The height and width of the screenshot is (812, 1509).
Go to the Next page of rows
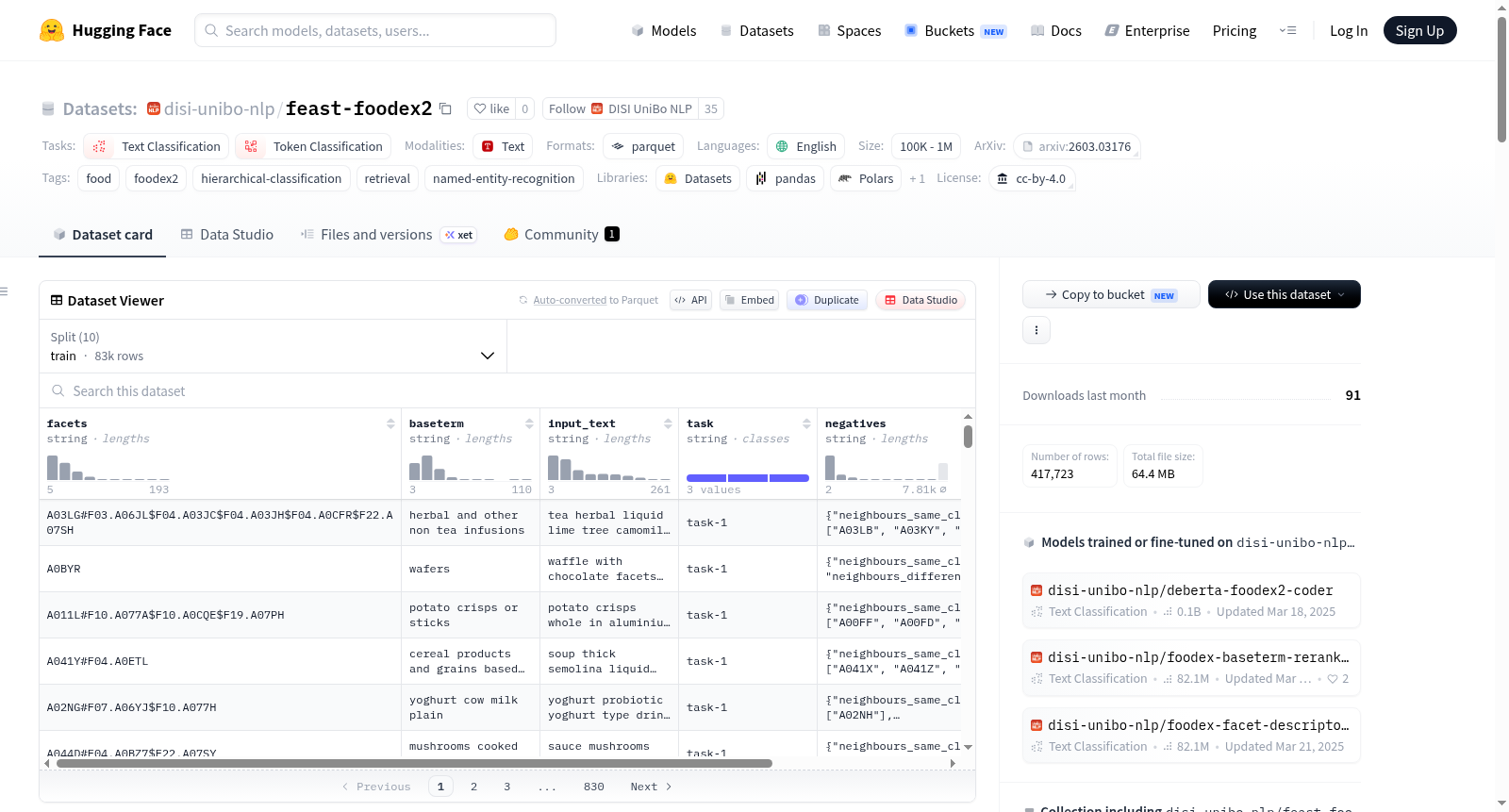651,787
